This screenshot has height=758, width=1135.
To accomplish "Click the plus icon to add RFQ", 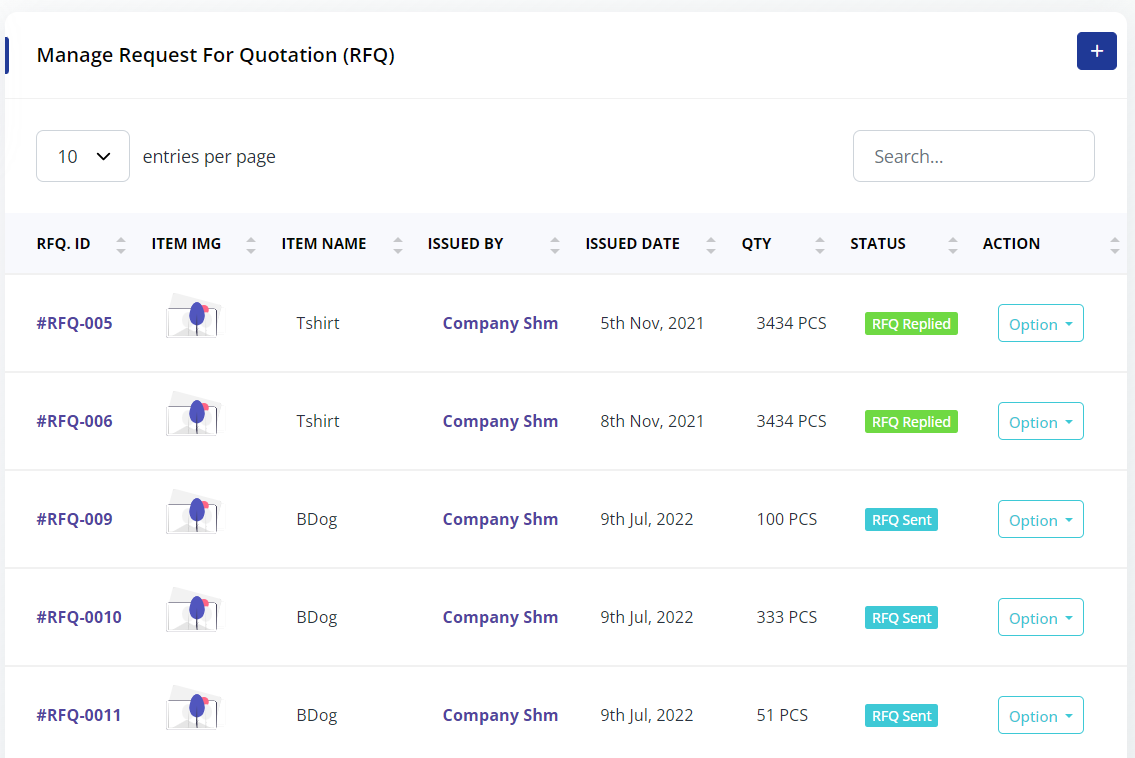I will click(1096, 51).
